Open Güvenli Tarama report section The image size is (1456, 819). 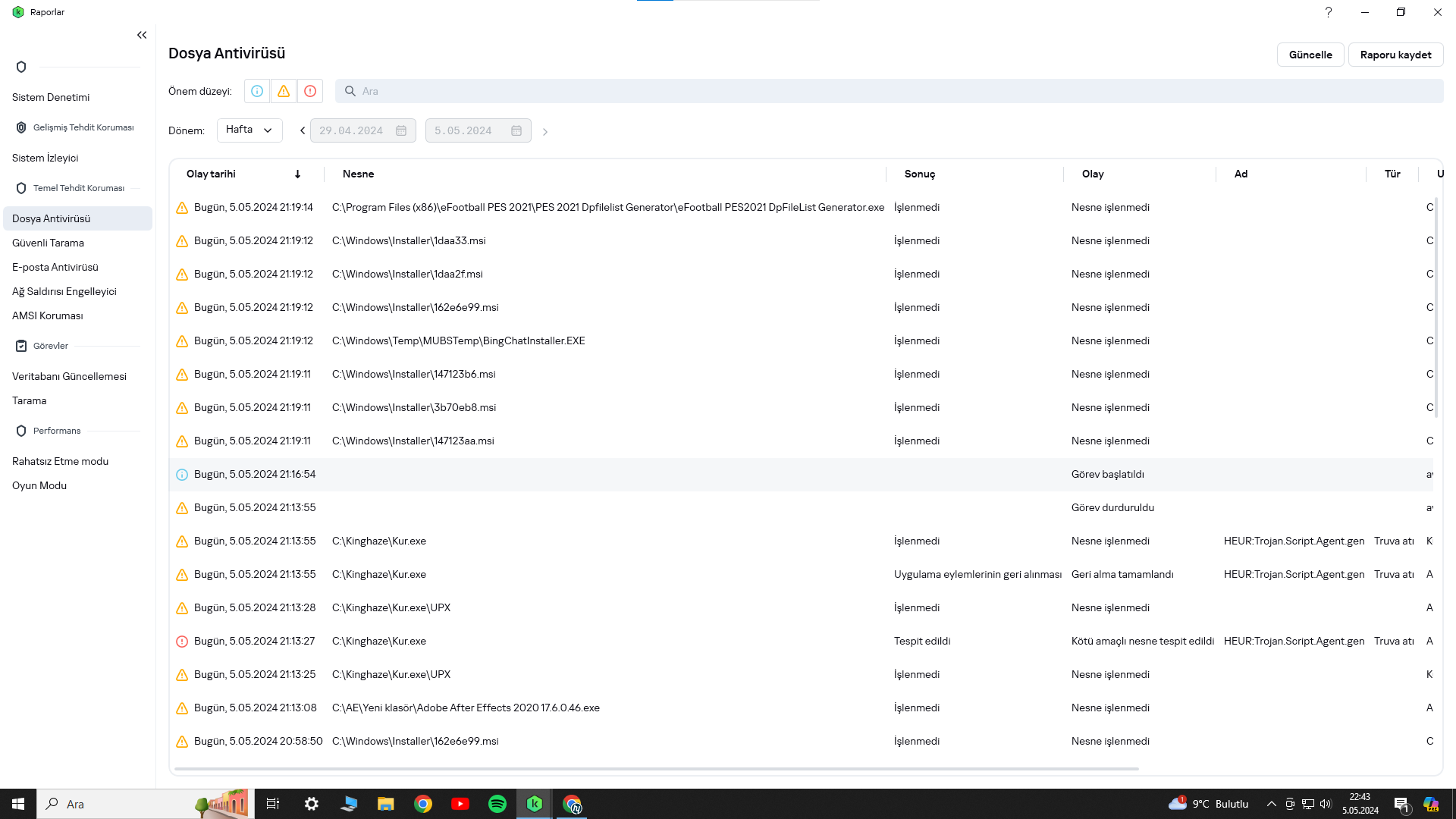click(48, 243)
